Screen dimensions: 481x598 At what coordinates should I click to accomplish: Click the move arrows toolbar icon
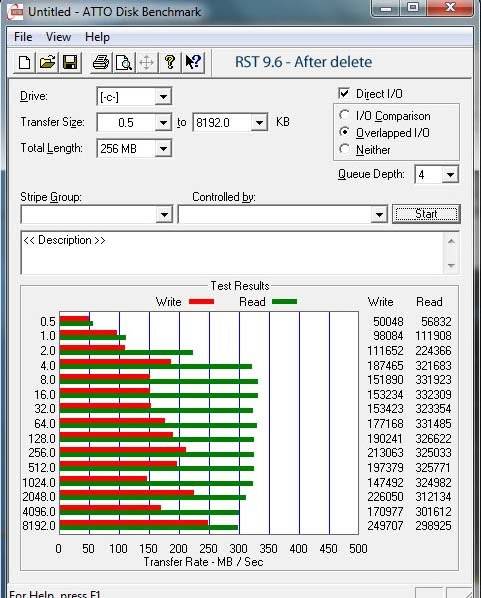[146, 62]
